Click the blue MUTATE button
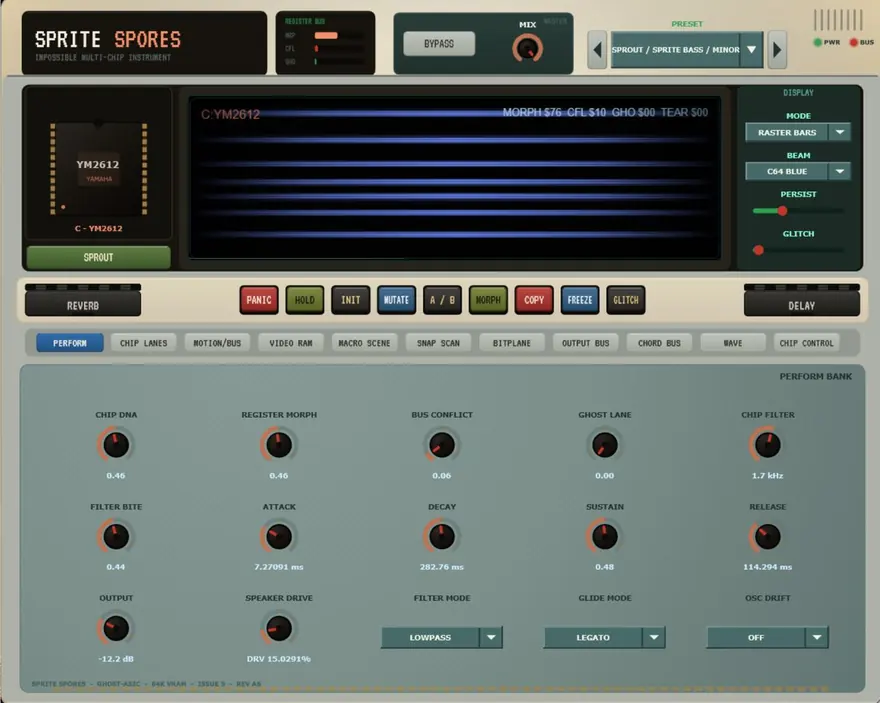 point(396,300)
